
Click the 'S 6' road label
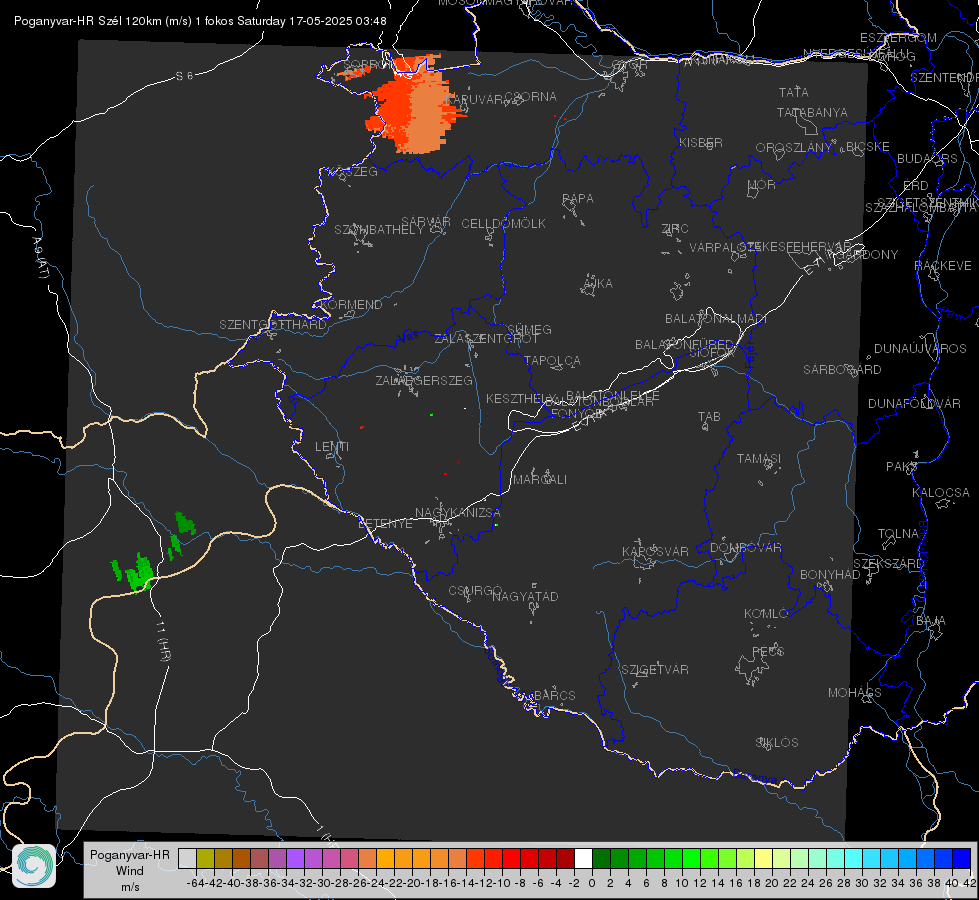pos(184,76)
